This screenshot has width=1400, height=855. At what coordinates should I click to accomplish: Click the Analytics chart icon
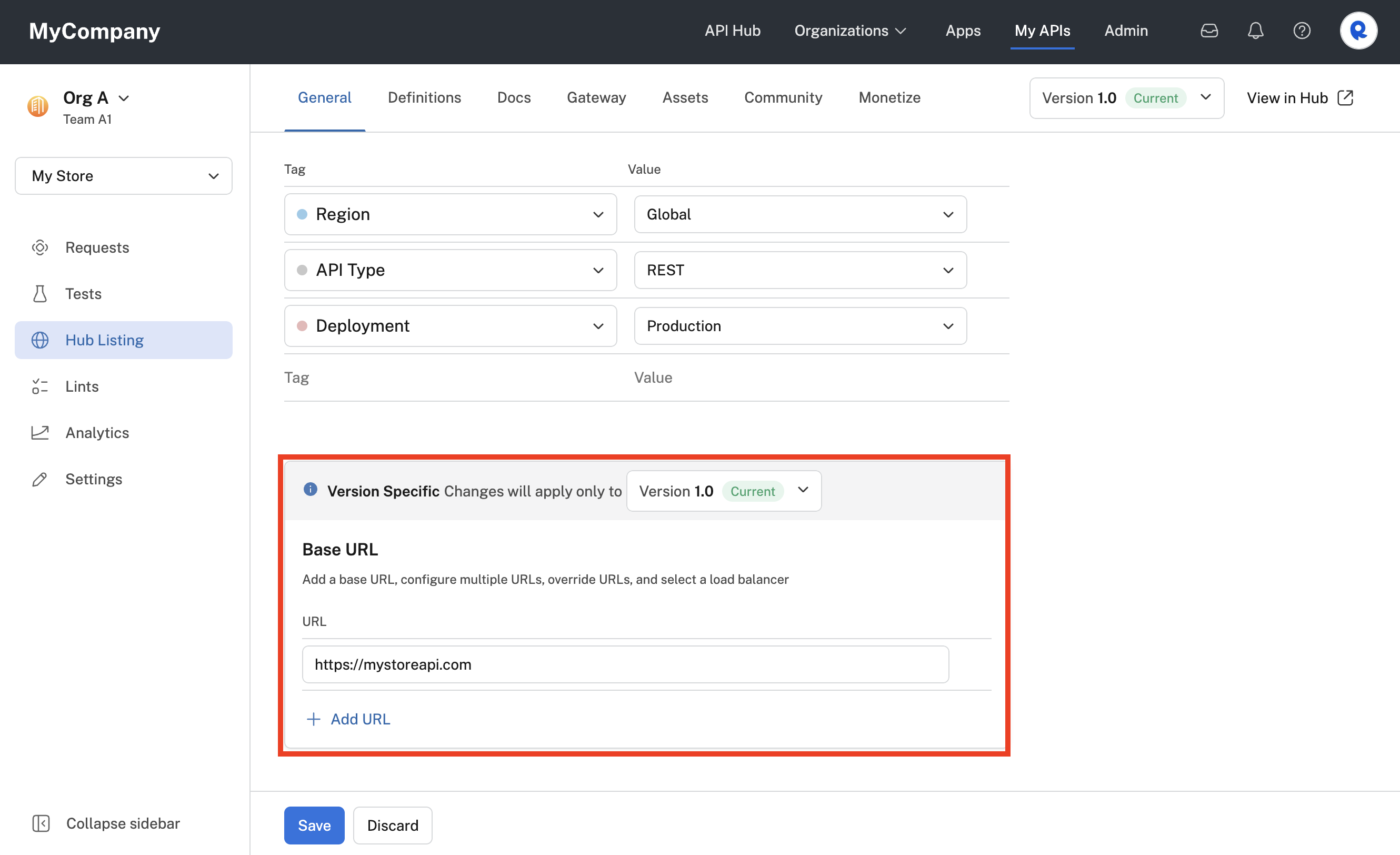[40, 433]
